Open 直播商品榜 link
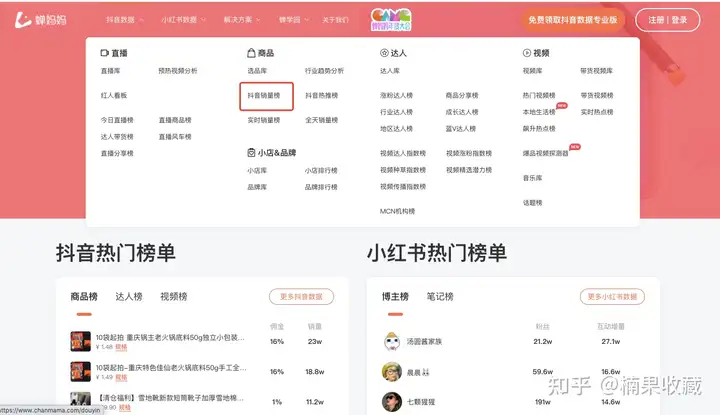The height and width of the screenshot is (415, 720). (174, 120)
